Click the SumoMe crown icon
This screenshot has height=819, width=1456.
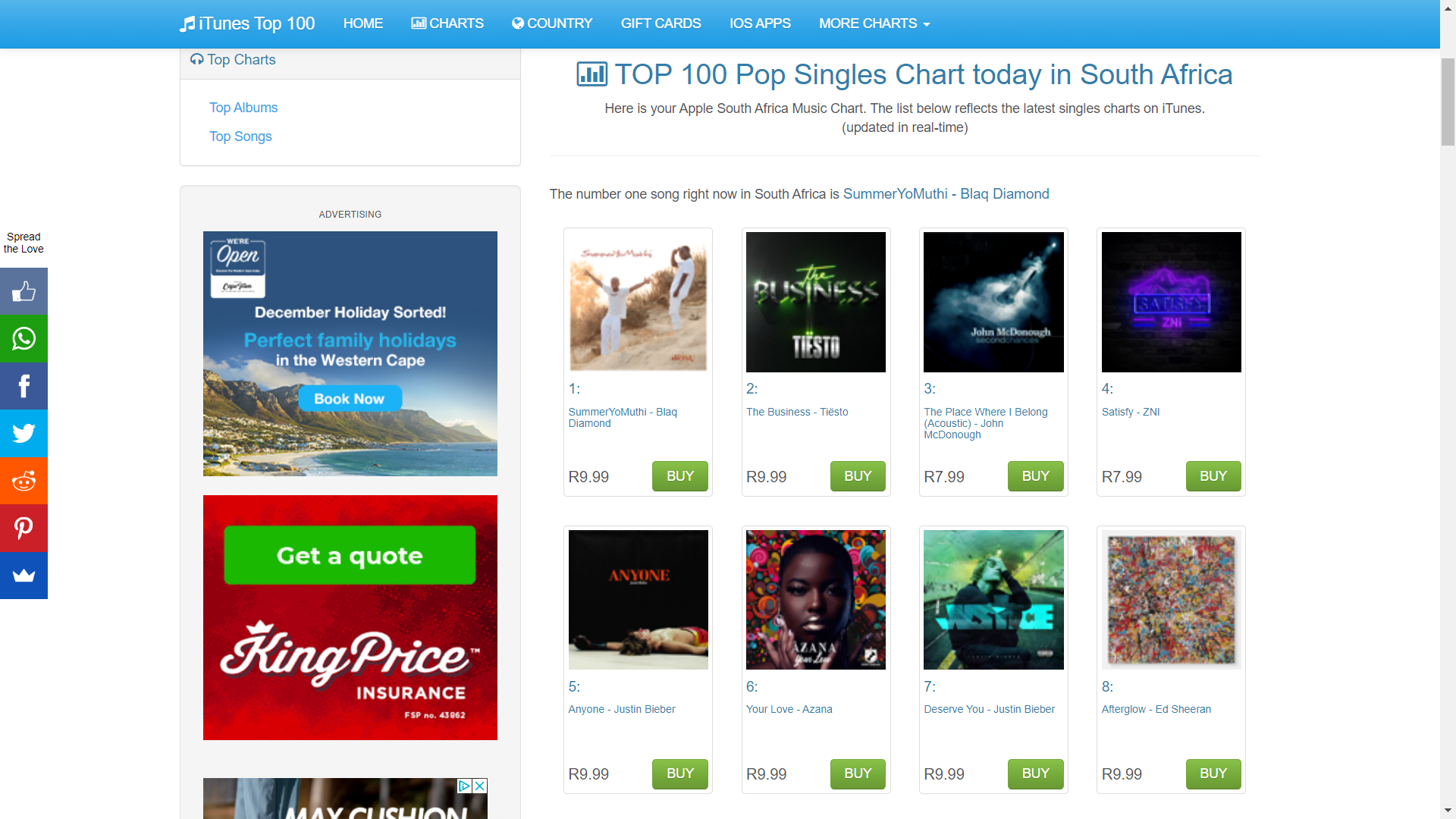click(x=24, y=576)
